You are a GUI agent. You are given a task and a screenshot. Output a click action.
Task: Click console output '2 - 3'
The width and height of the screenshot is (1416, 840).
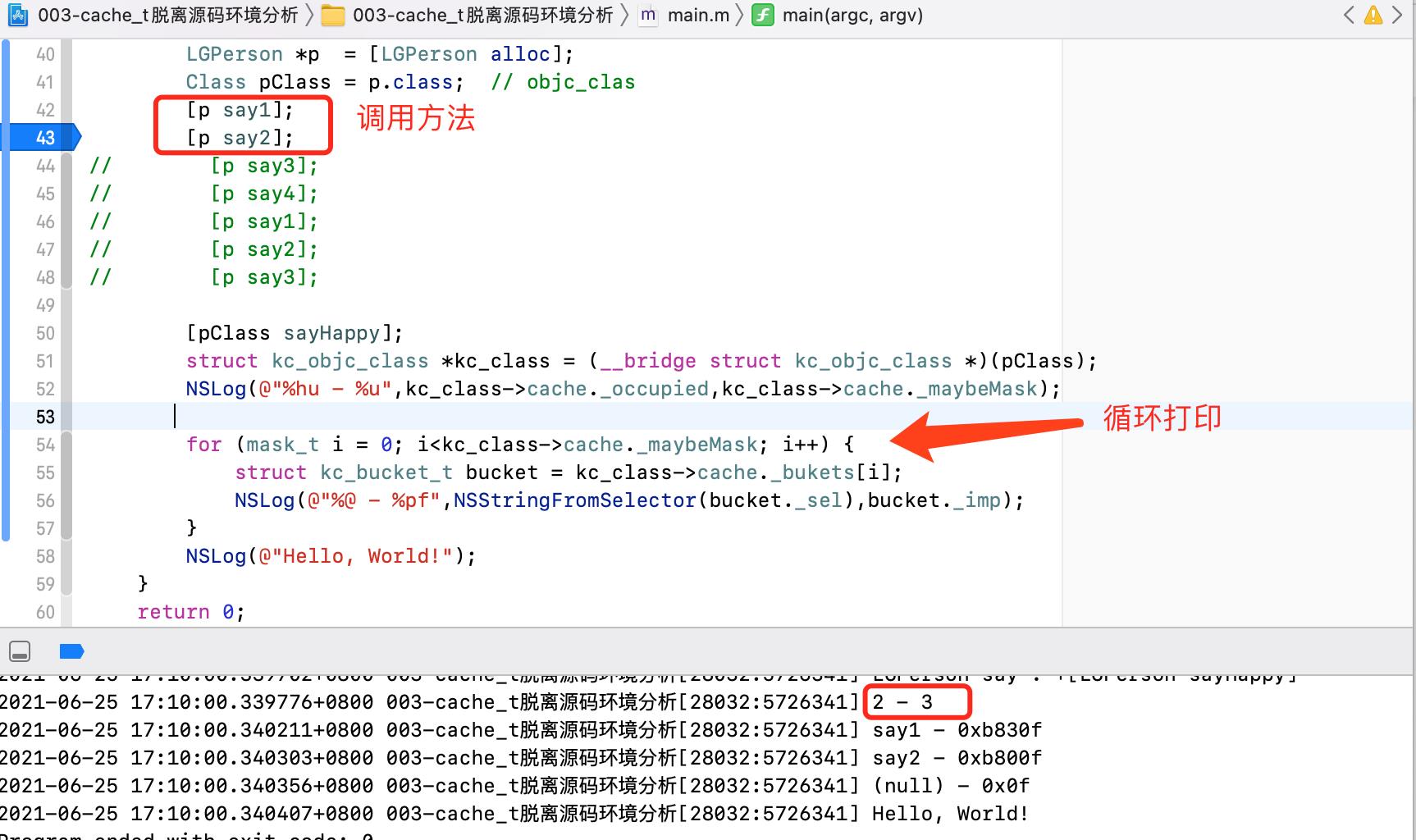click(902, 702)
